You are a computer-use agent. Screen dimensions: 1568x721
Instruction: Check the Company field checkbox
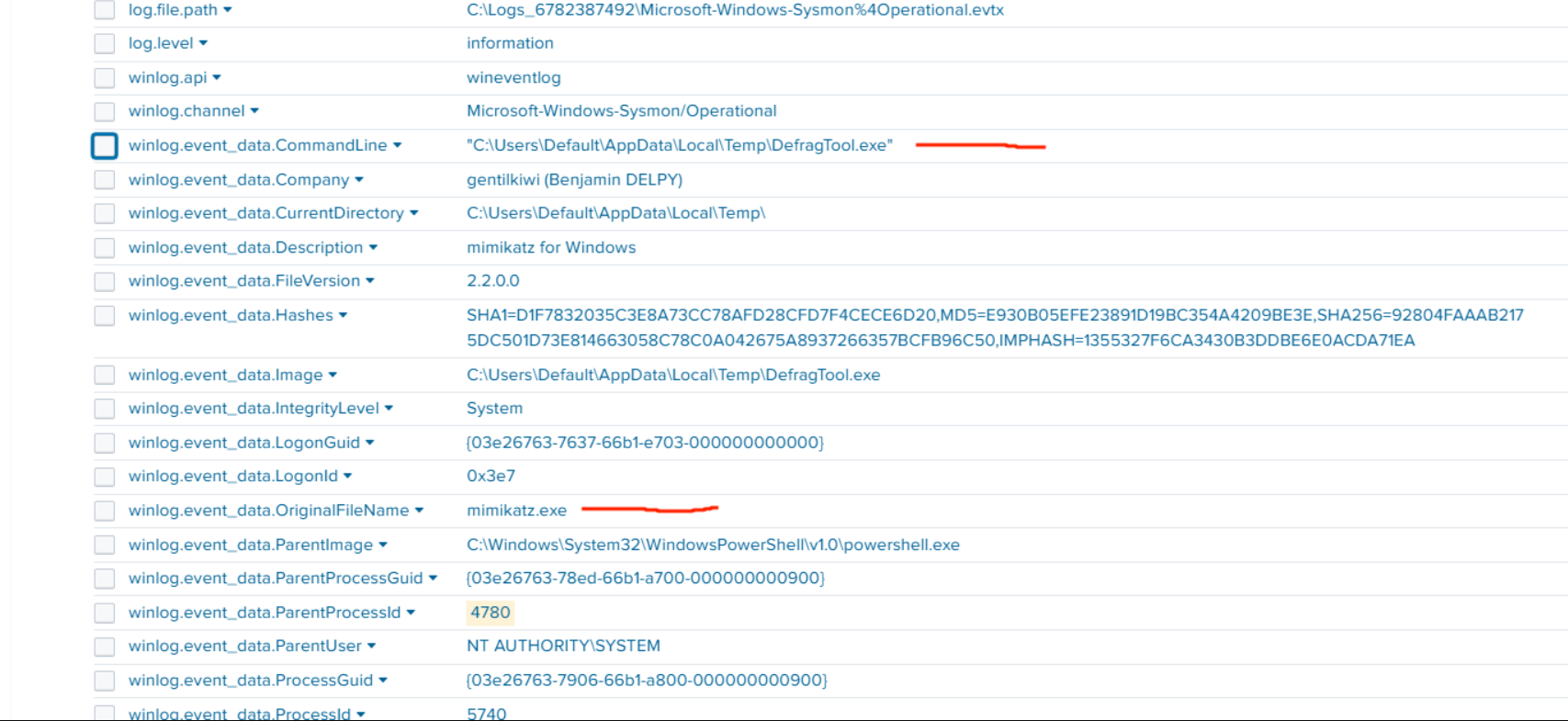105,180
